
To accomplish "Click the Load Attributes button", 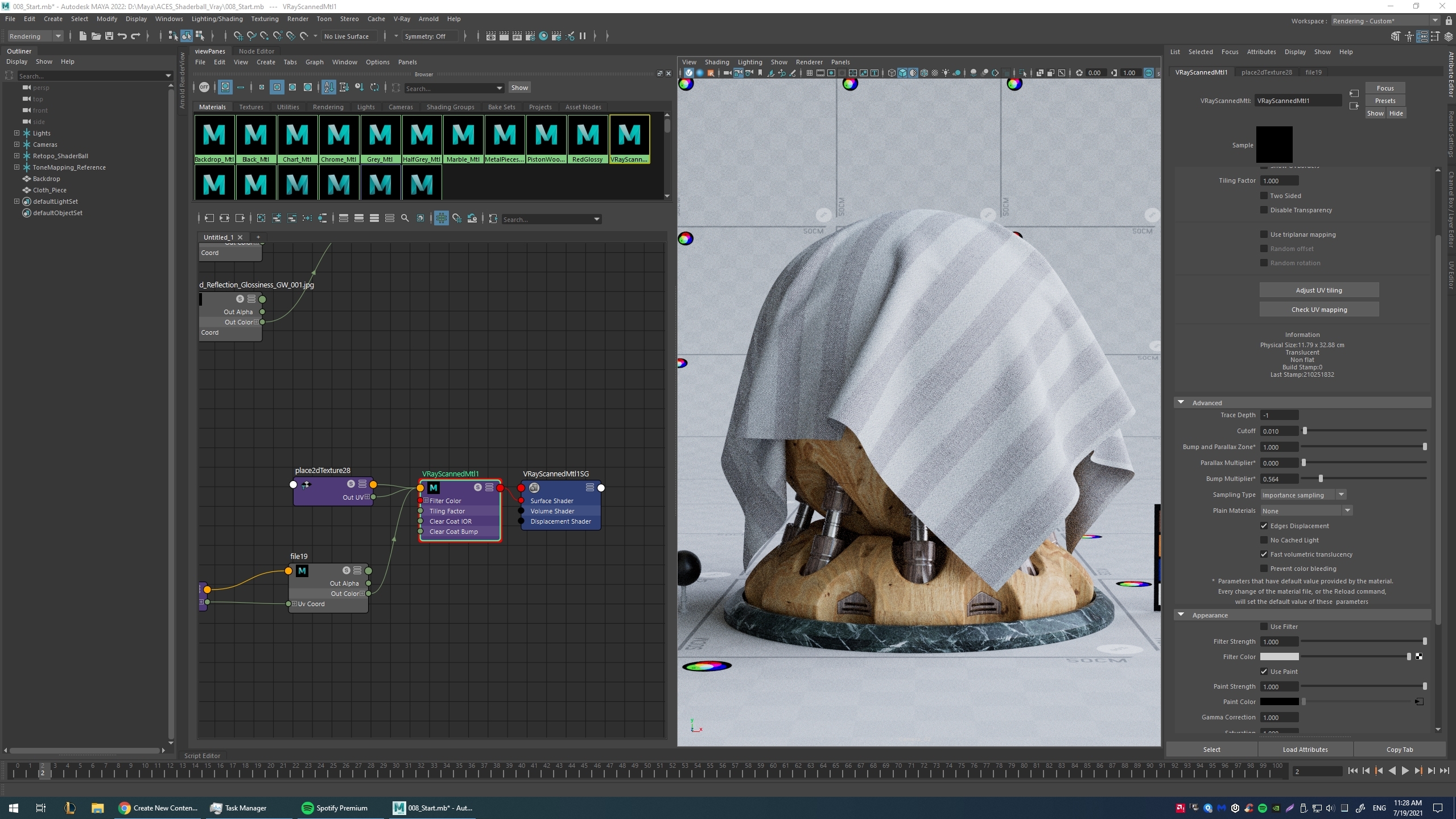I will coord(1305,749).
